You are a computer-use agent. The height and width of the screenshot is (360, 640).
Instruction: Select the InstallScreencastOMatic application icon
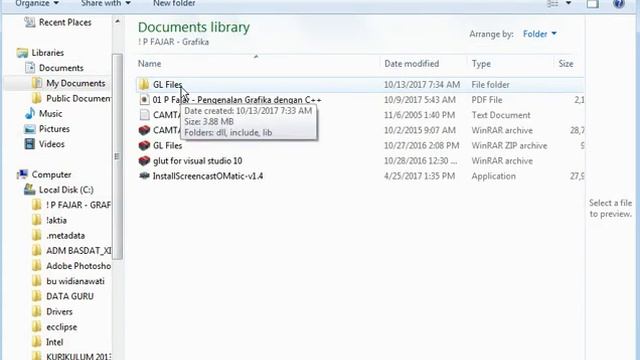pos(144,176)
